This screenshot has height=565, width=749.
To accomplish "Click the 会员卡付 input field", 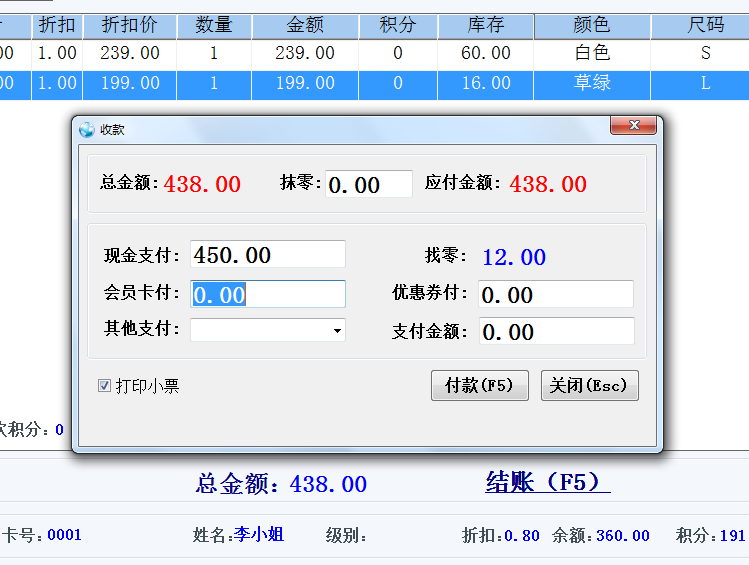I will point(267,294).
